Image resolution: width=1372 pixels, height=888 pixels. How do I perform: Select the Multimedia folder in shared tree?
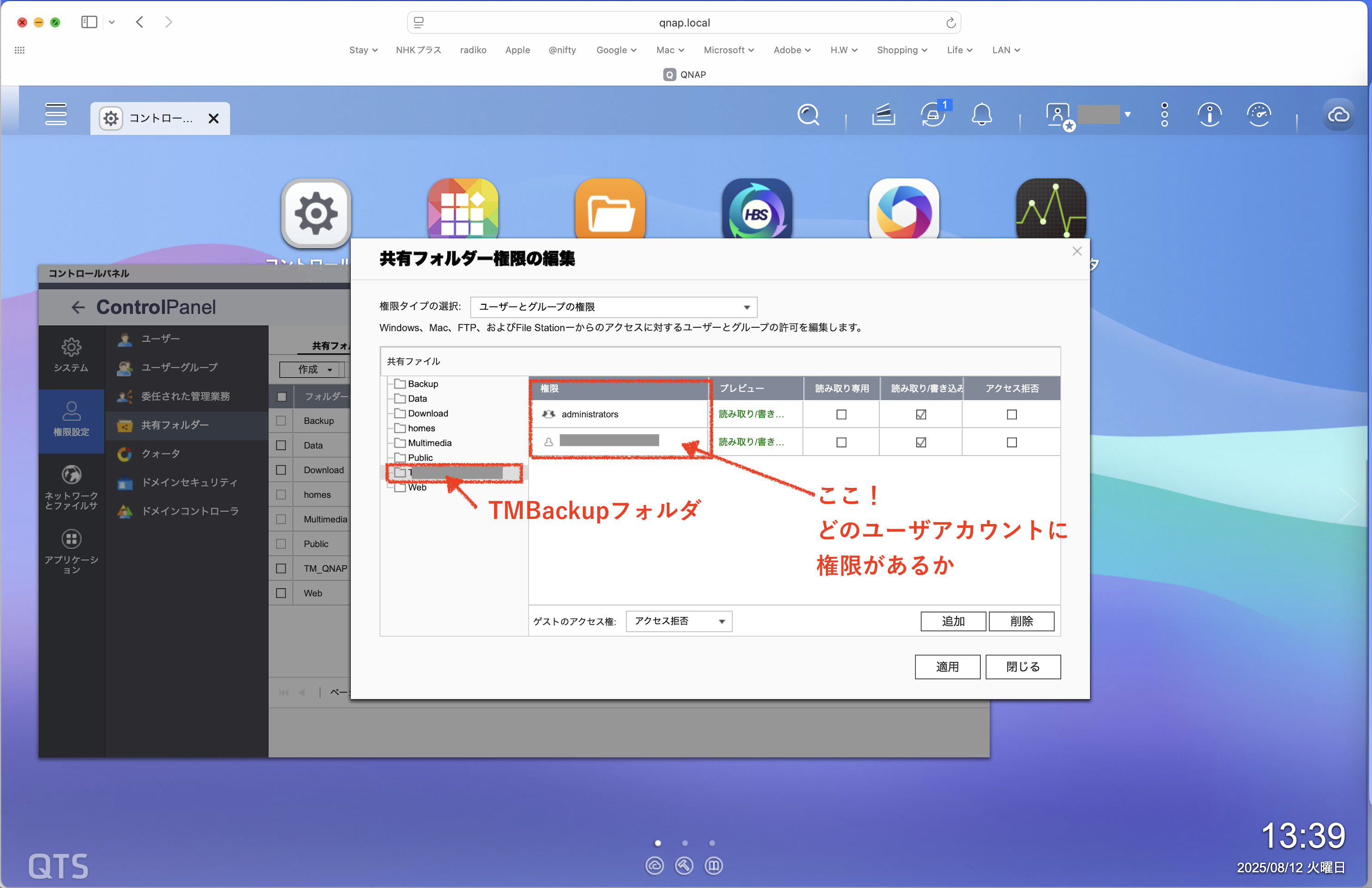pyautogui.click(x=429, y=443)
